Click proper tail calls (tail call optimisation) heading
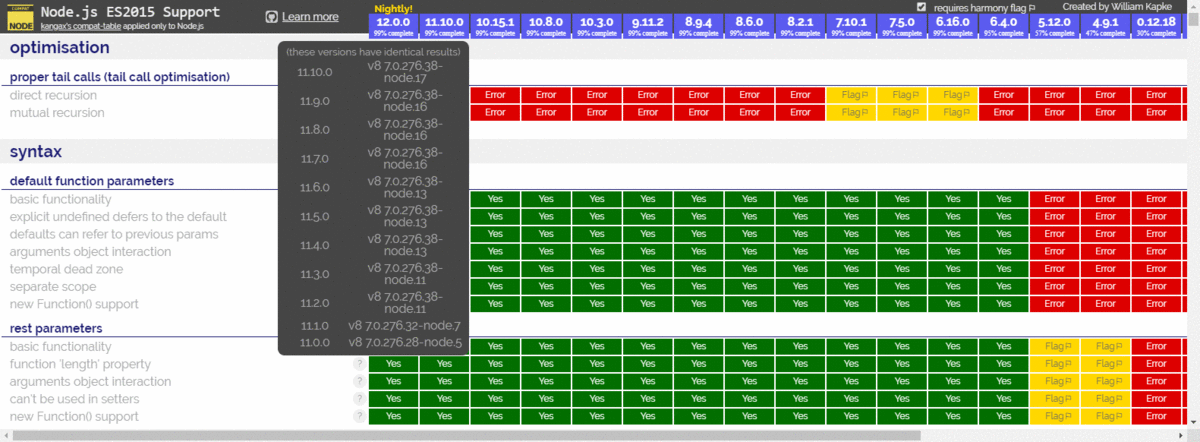The height and width of the screenshot is (442, 1200). 120,77
